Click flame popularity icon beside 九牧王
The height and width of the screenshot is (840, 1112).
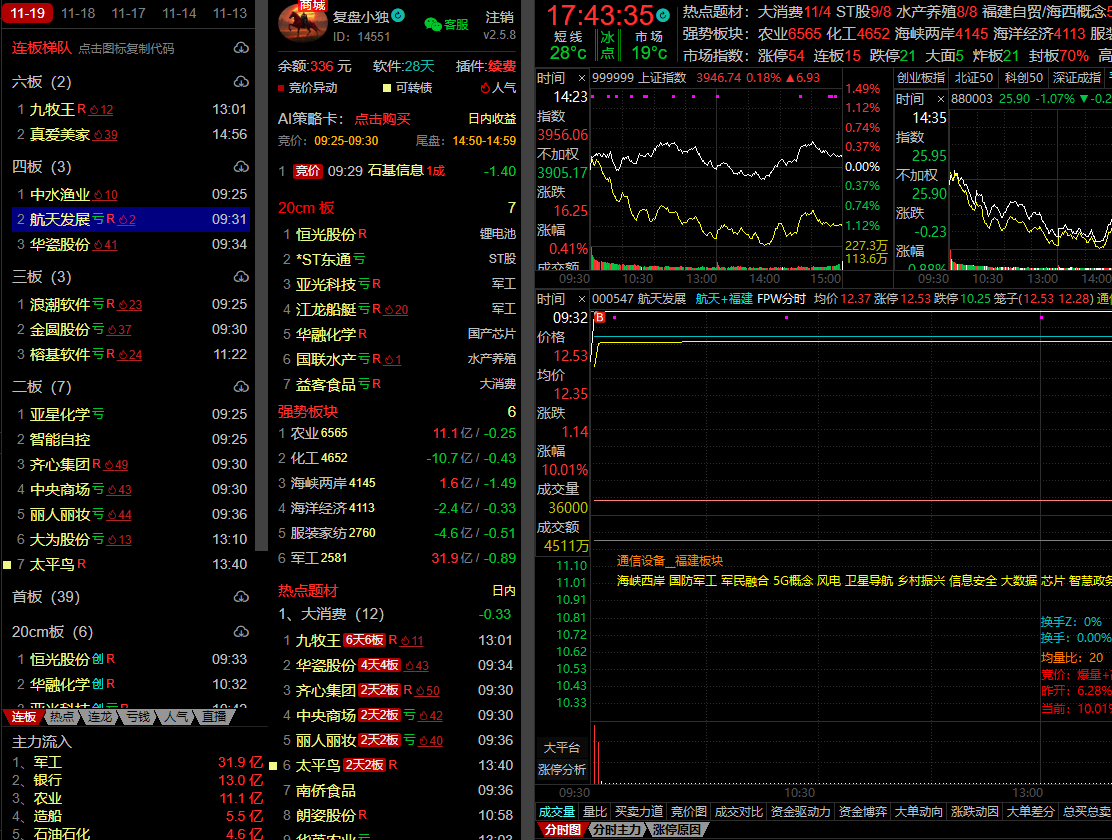tap(95, 110)
